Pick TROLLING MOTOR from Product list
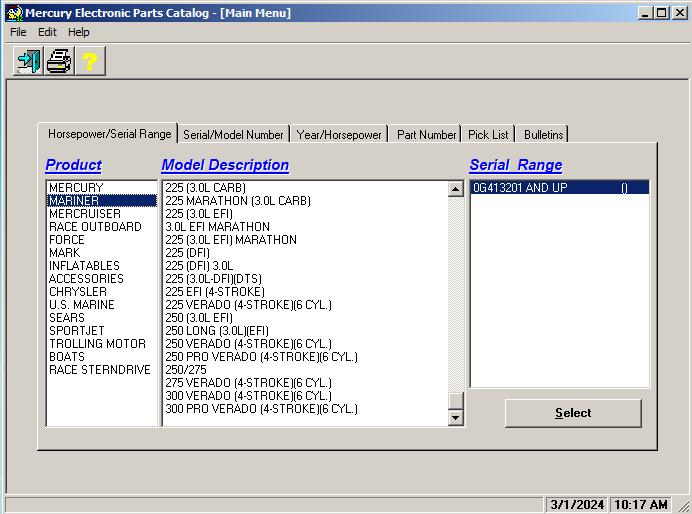 coord(97,344)
